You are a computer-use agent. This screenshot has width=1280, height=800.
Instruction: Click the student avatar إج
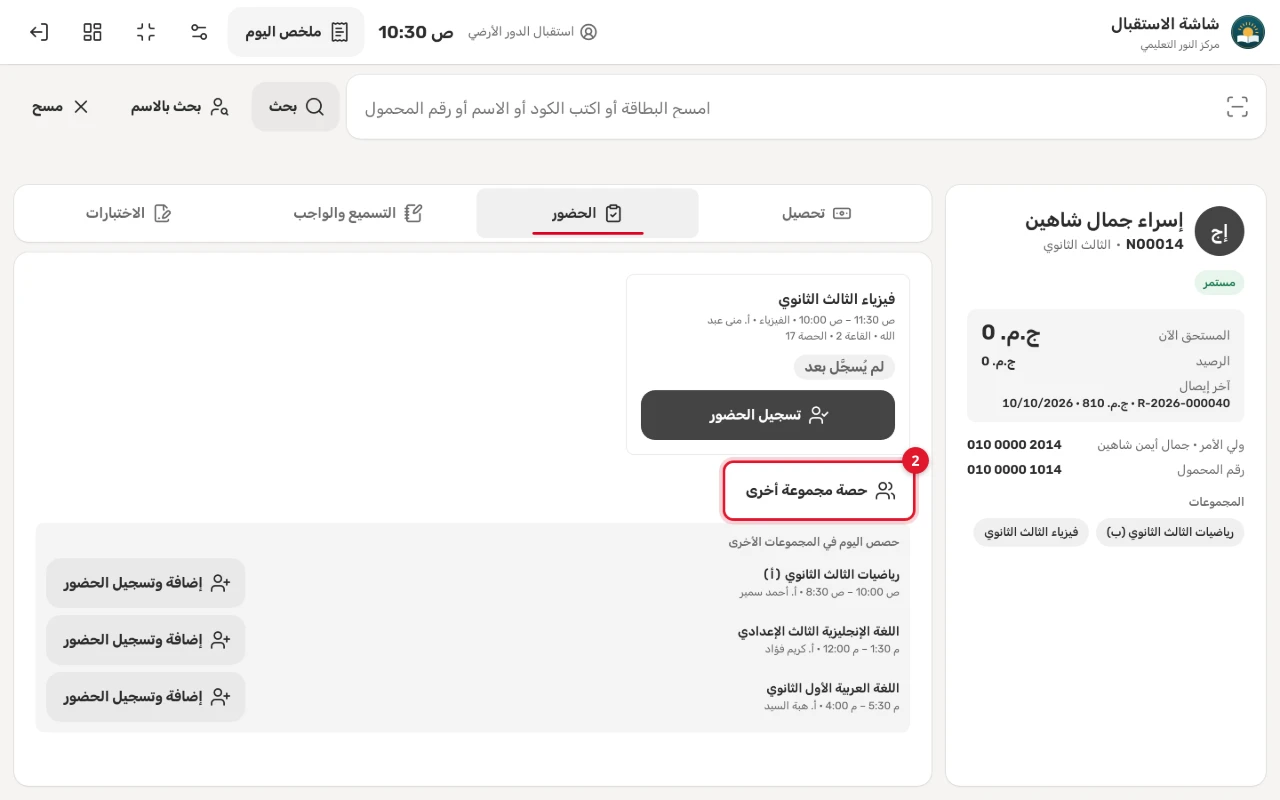[1219, 232]
